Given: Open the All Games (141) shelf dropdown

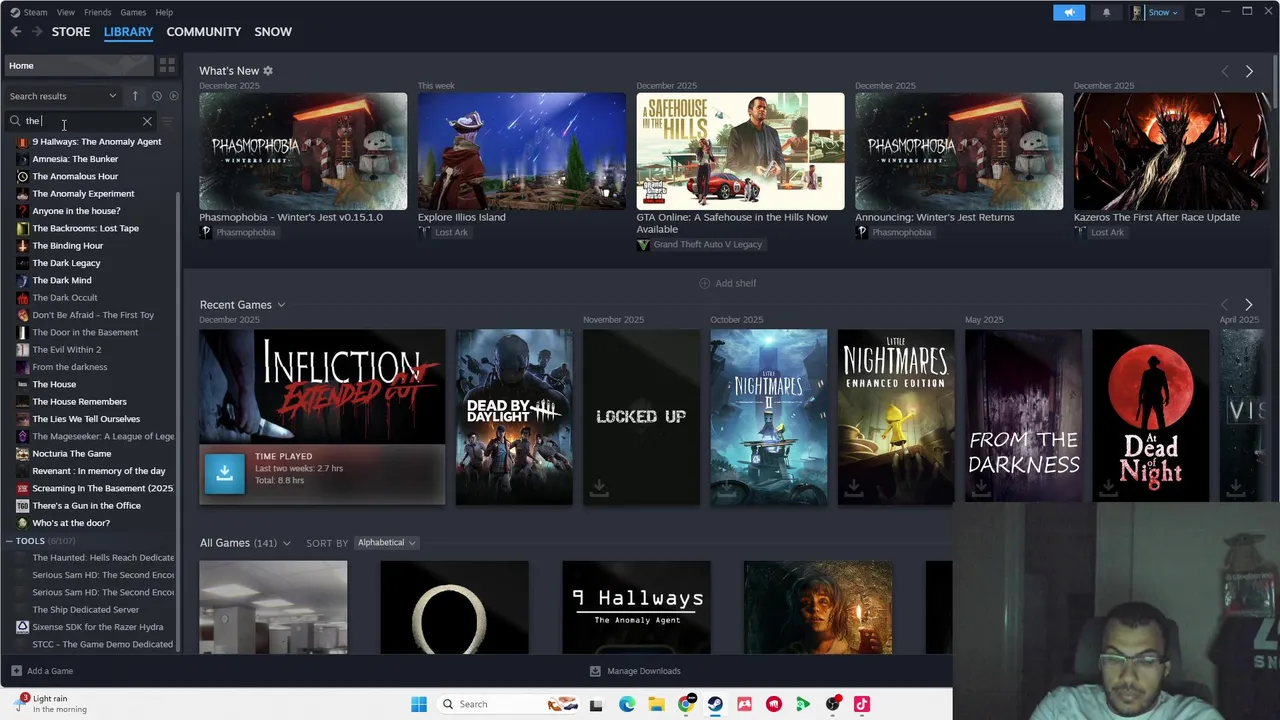Looking at the screenshot, I should tap(286, 543).
